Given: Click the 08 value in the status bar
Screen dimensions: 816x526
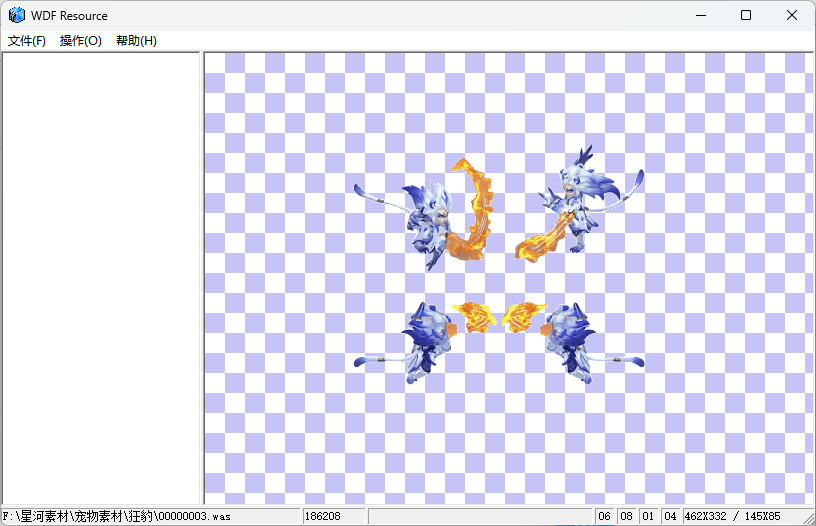Looking at the screenshot, I should (627, 516).
